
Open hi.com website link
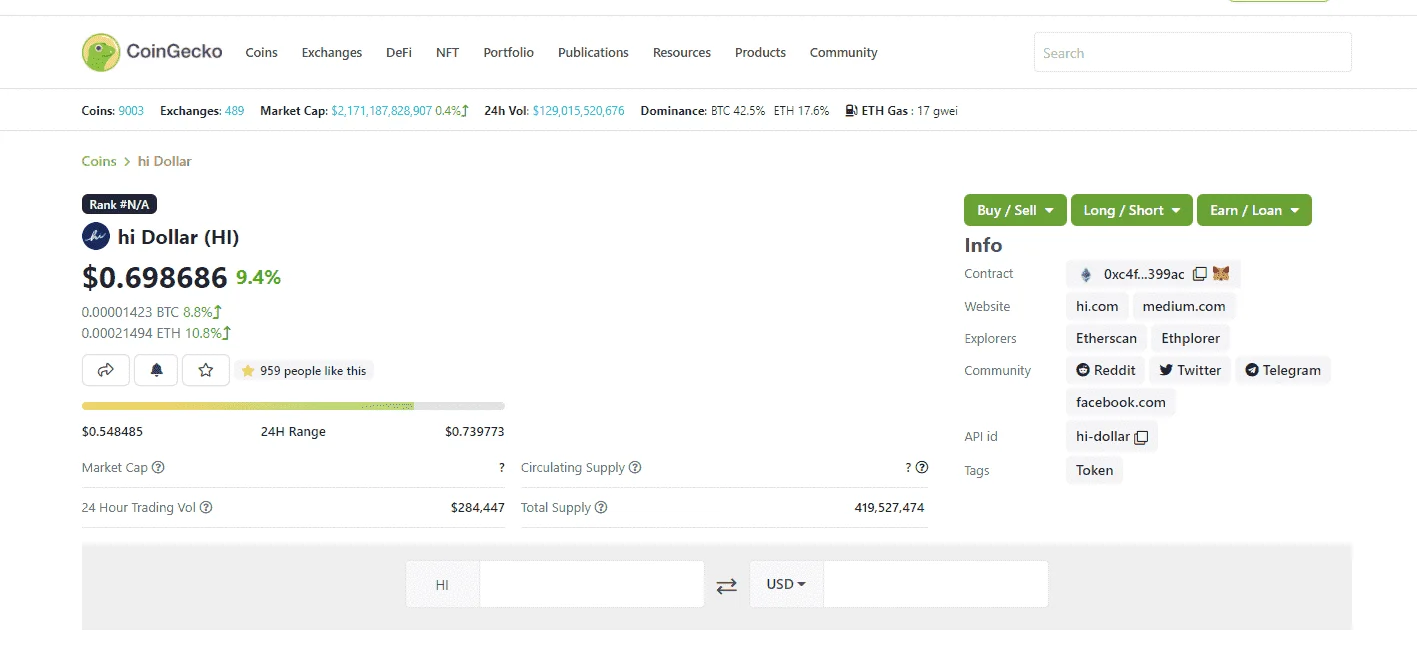click(x=1097, y=306)
